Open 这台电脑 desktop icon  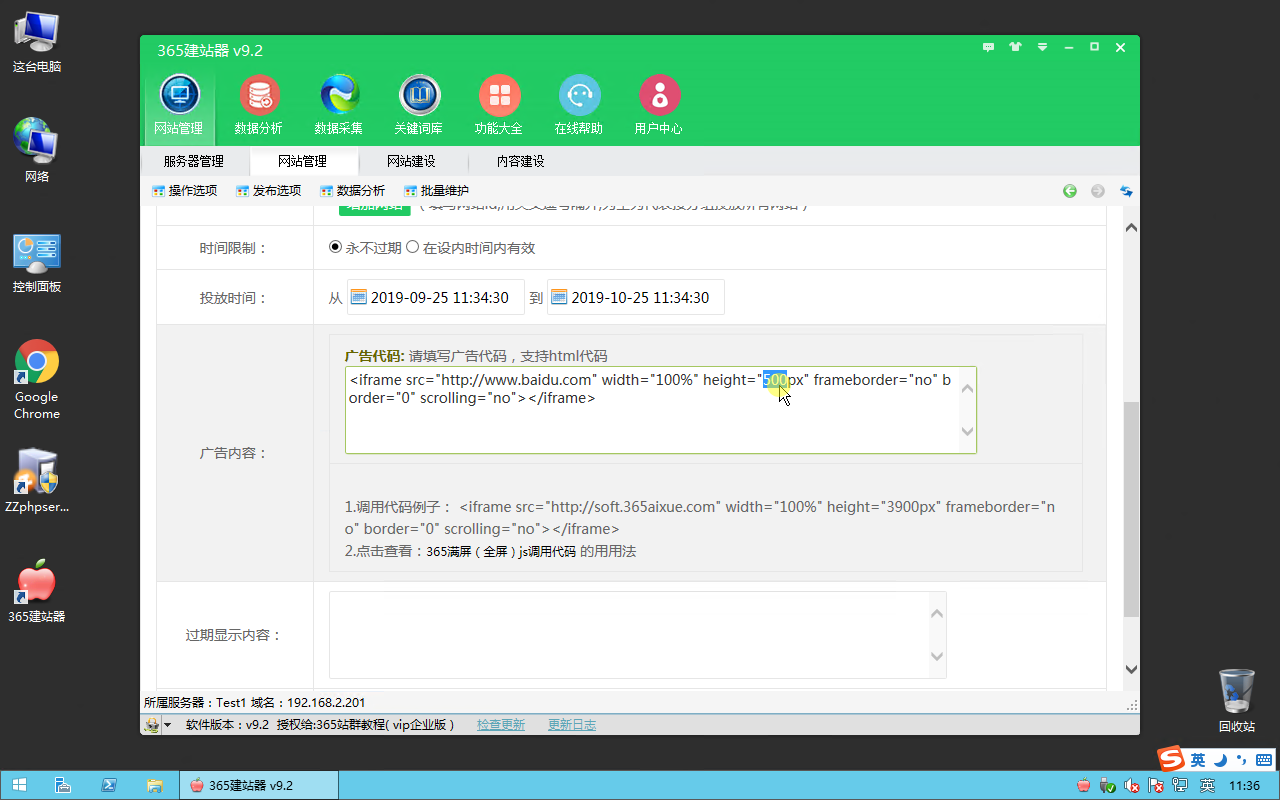(x=37, y=43)
